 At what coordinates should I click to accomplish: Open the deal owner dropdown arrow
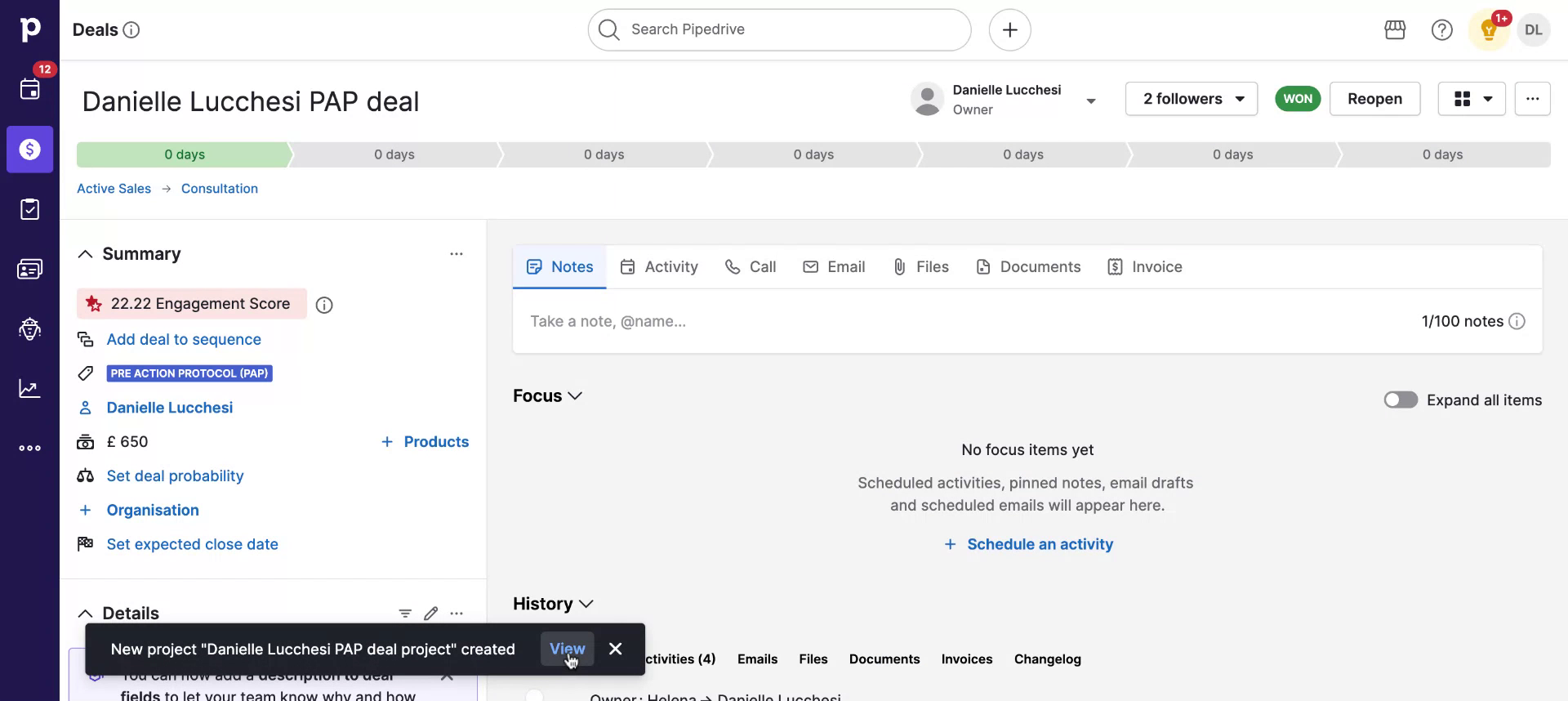pos(1090,100)
